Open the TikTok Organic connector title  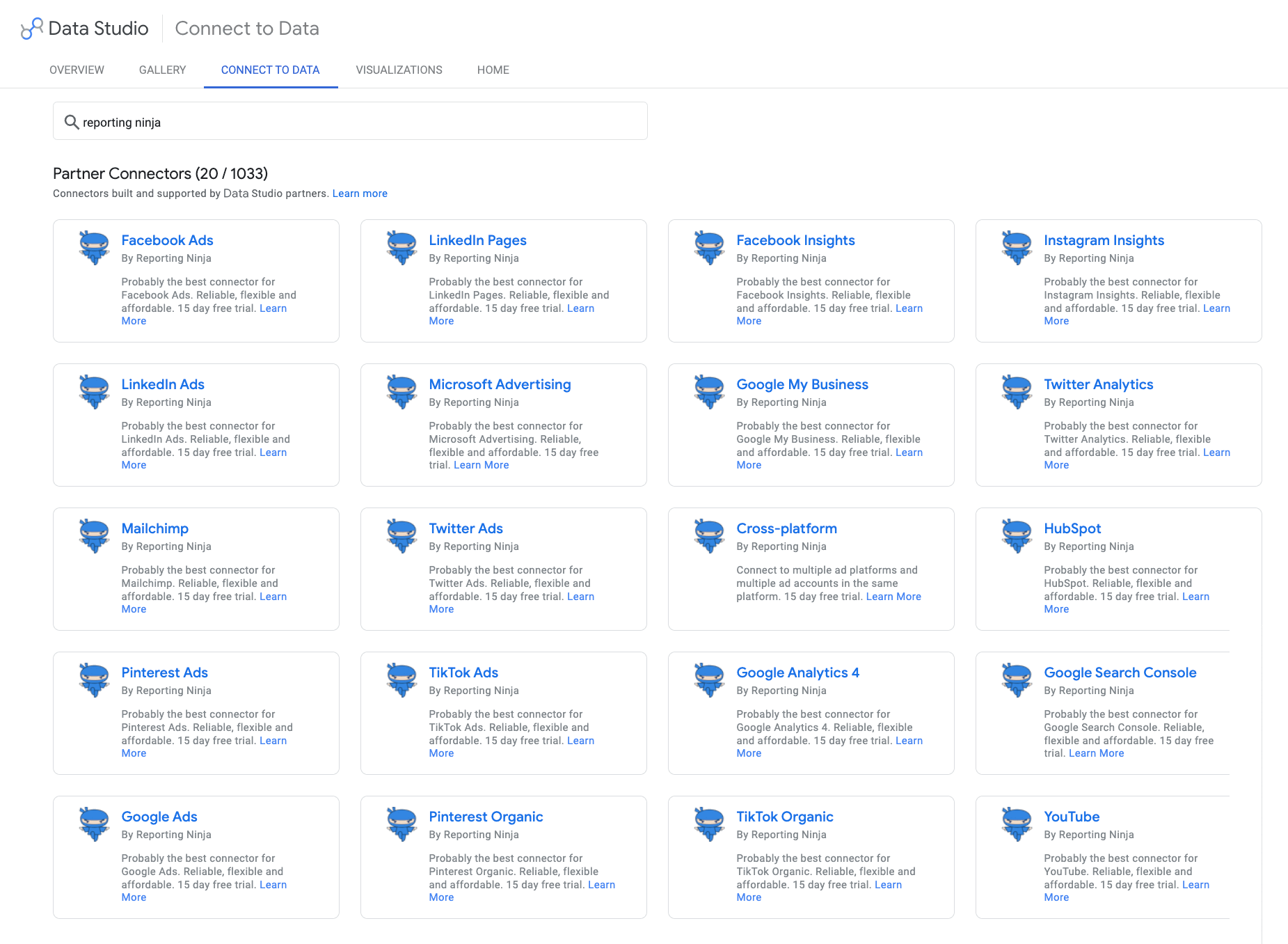tap(785, 817)
